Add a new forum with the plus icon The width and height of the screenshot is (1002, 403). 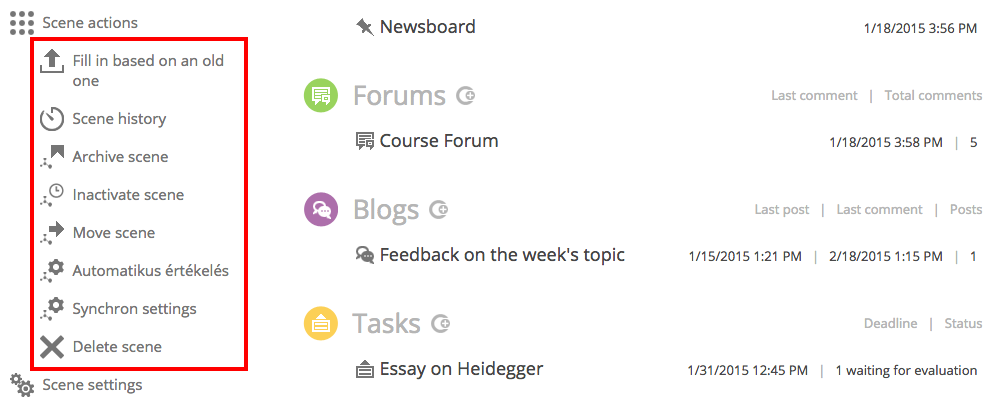pyautogui.click(x=466, y=96)
